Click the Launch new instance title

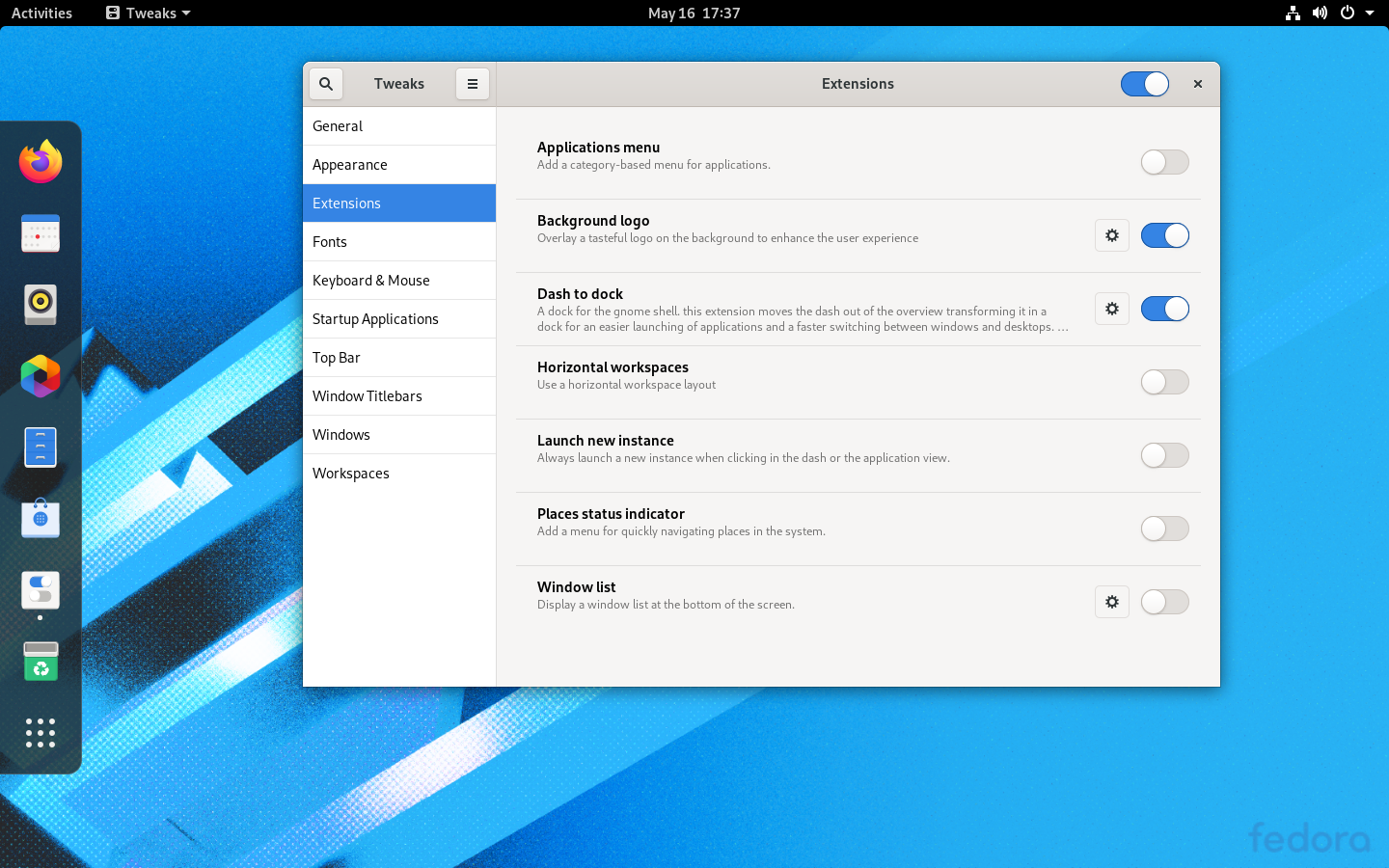606,441
